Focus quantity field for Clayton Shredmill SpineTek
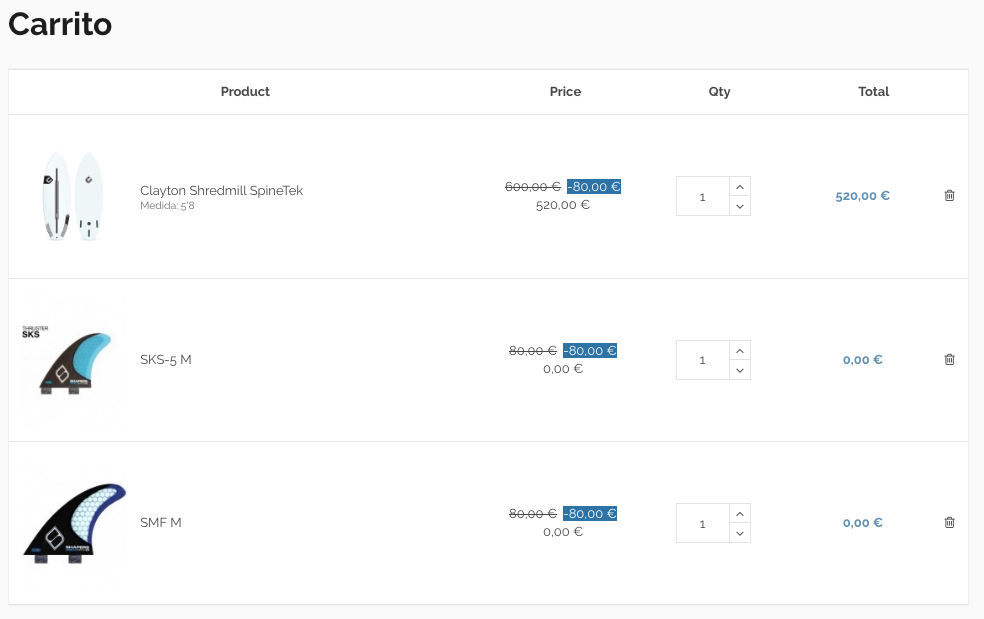The width and height of the screenshot is (984, 619). tap(703, 196)
